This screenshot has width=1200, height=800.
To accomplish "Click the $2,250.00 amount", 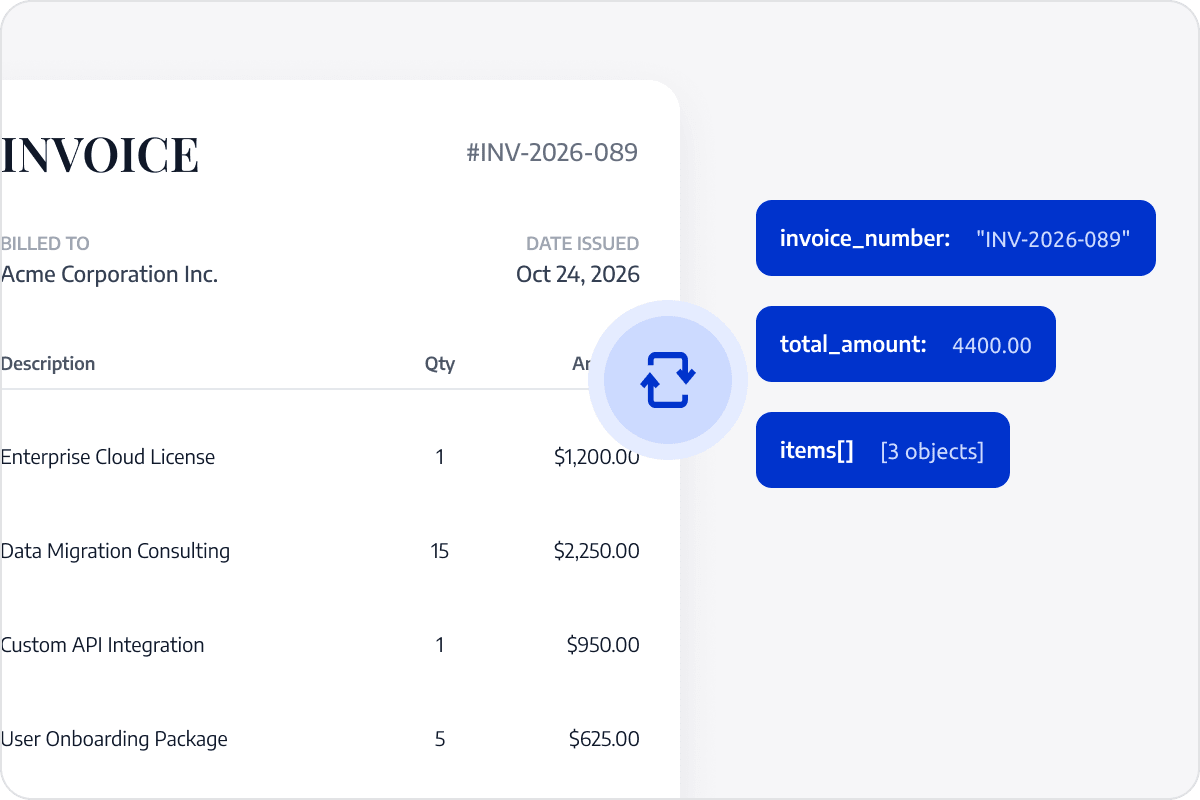I will [x=597, y=551].
